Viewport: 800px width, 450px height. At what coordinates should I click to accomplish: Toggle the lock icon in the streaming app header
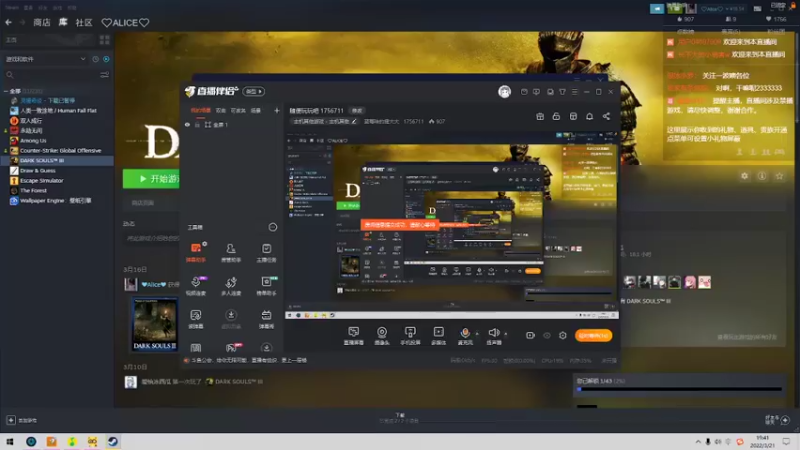click(x=556, y=116)
